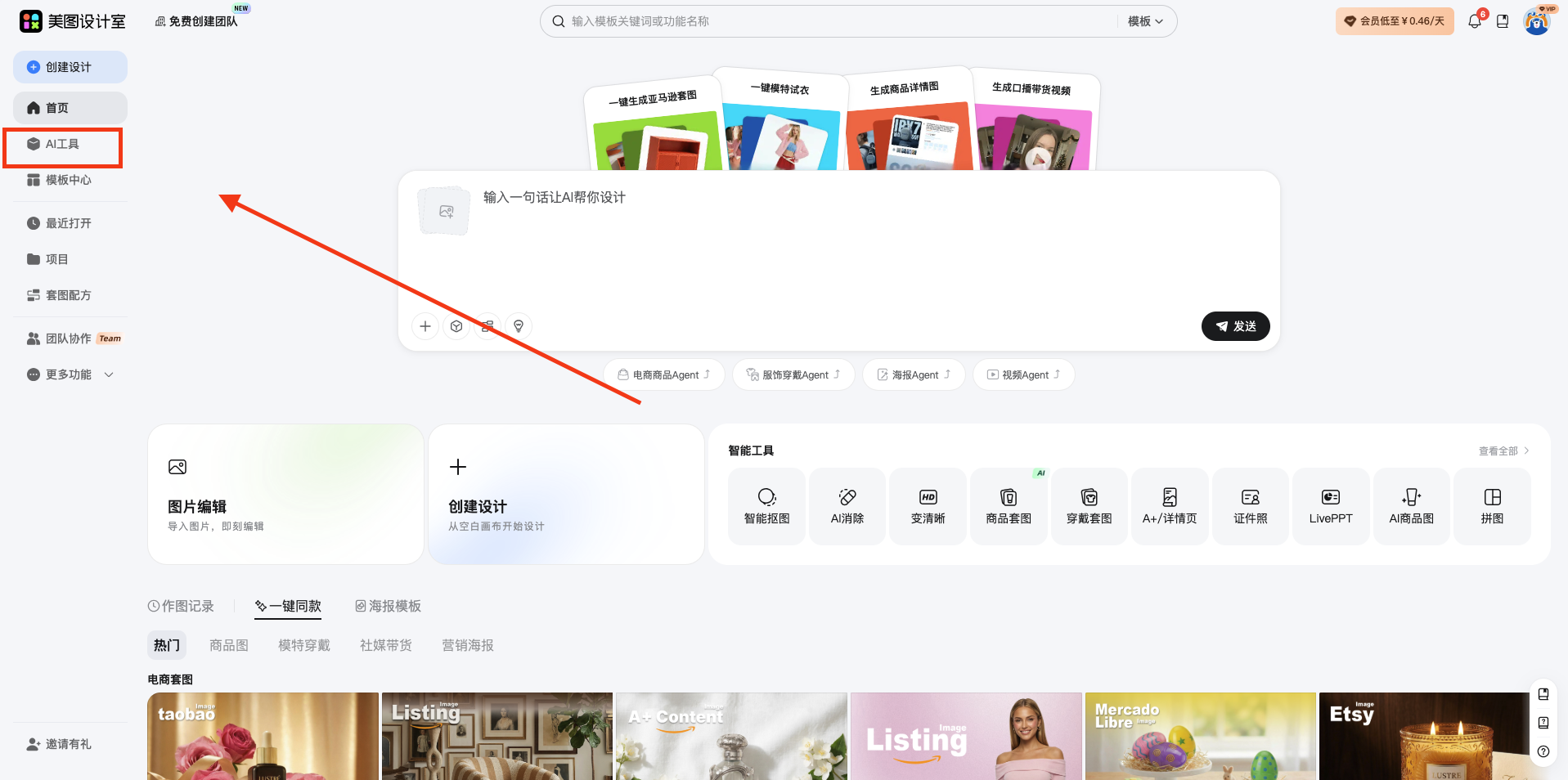The height and width of the screenshot is (780, 1568).
Task: Switch to the 海报模板 tab
Action: pyautogui.click(x=387, y=606)
